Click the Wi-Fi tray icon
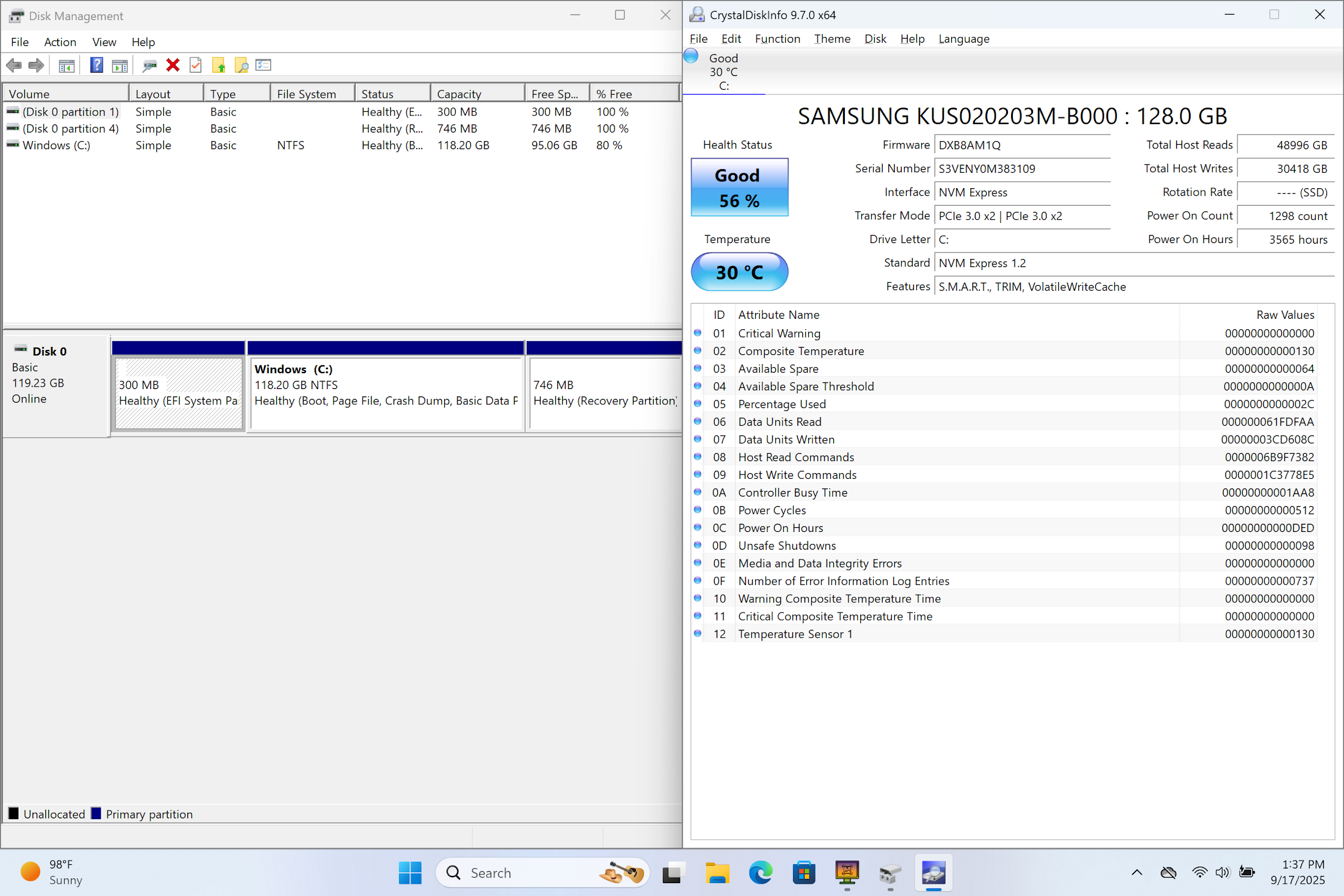 [x=1200, y=872]
